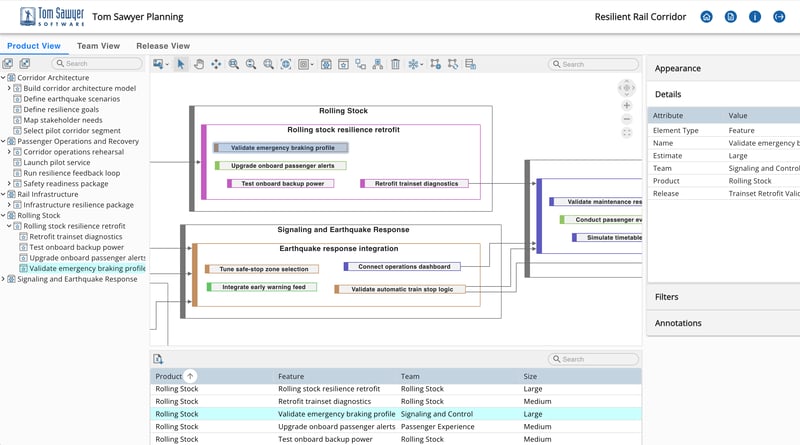Activate the hand pan tool

[x=198, y=64]
